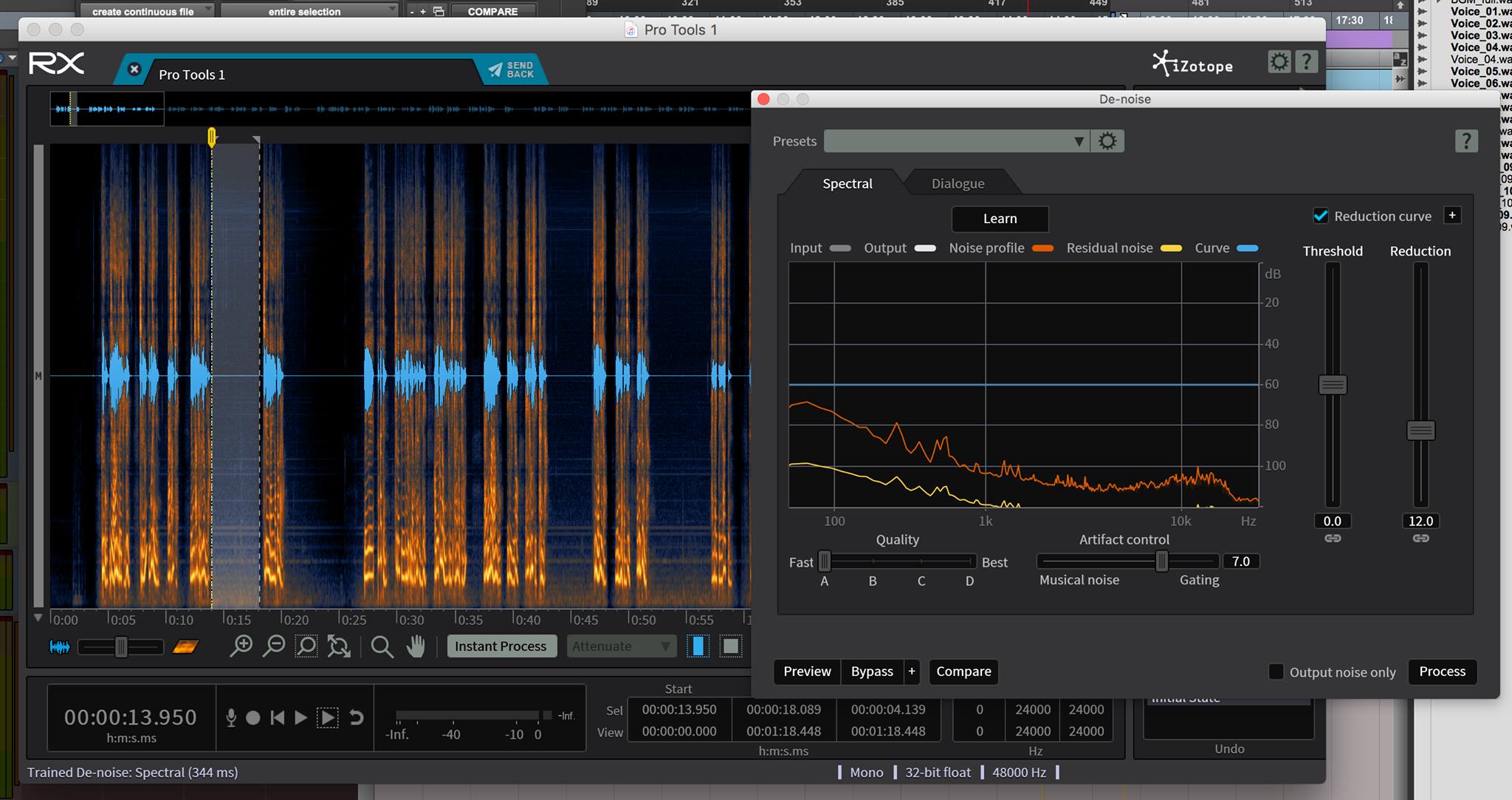This screenshot has width=1512, height=800.
Task: Click the orange spectrogram view icon
Action: 185,647
